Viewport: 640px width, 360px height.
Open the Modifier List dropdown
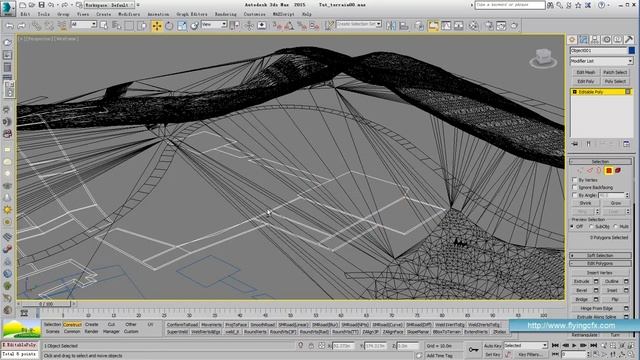(601, 61)
